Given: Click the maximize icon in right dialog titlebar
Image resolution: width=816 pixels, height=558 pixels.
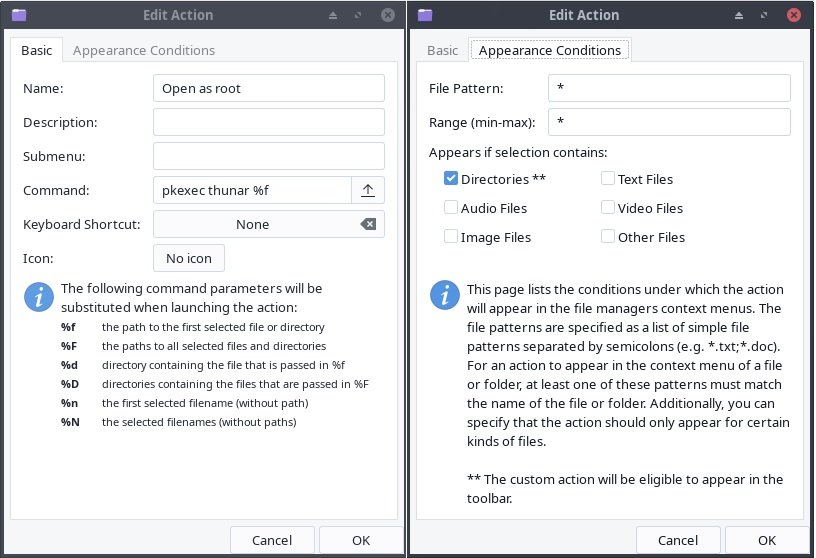Looking at the screenshot, I should point(764,15).
